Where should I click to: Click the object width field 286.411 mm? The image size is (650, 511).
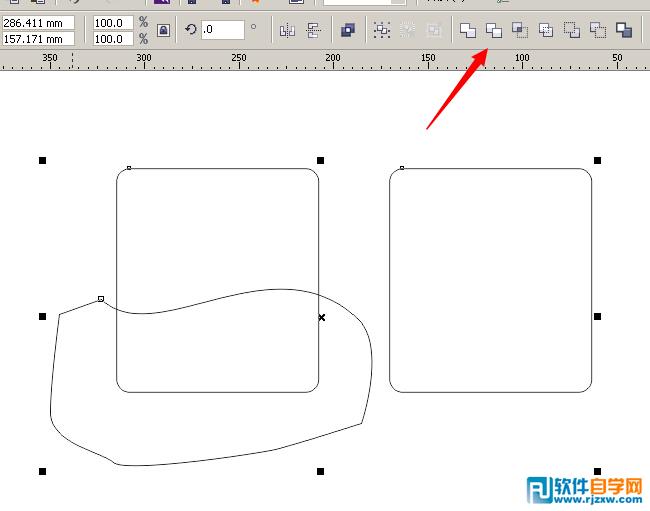click(38, 23)
